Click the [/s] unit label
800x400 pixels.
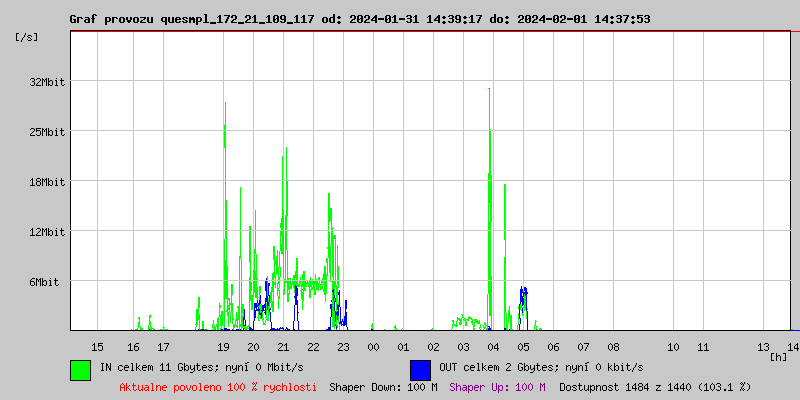click(x=28, y=37)
